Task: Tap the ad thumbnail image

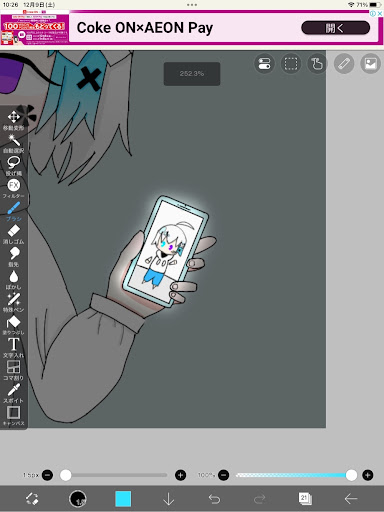Action: [35, 28]
